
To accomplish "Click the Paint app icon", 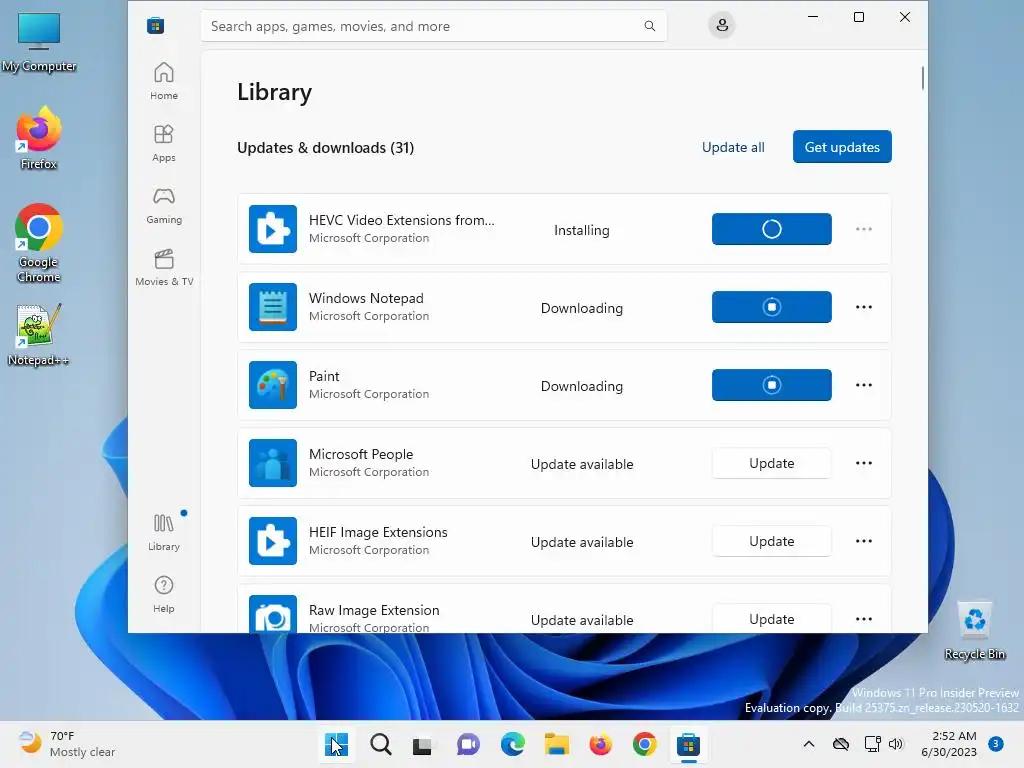I will [x=272, y=385].
